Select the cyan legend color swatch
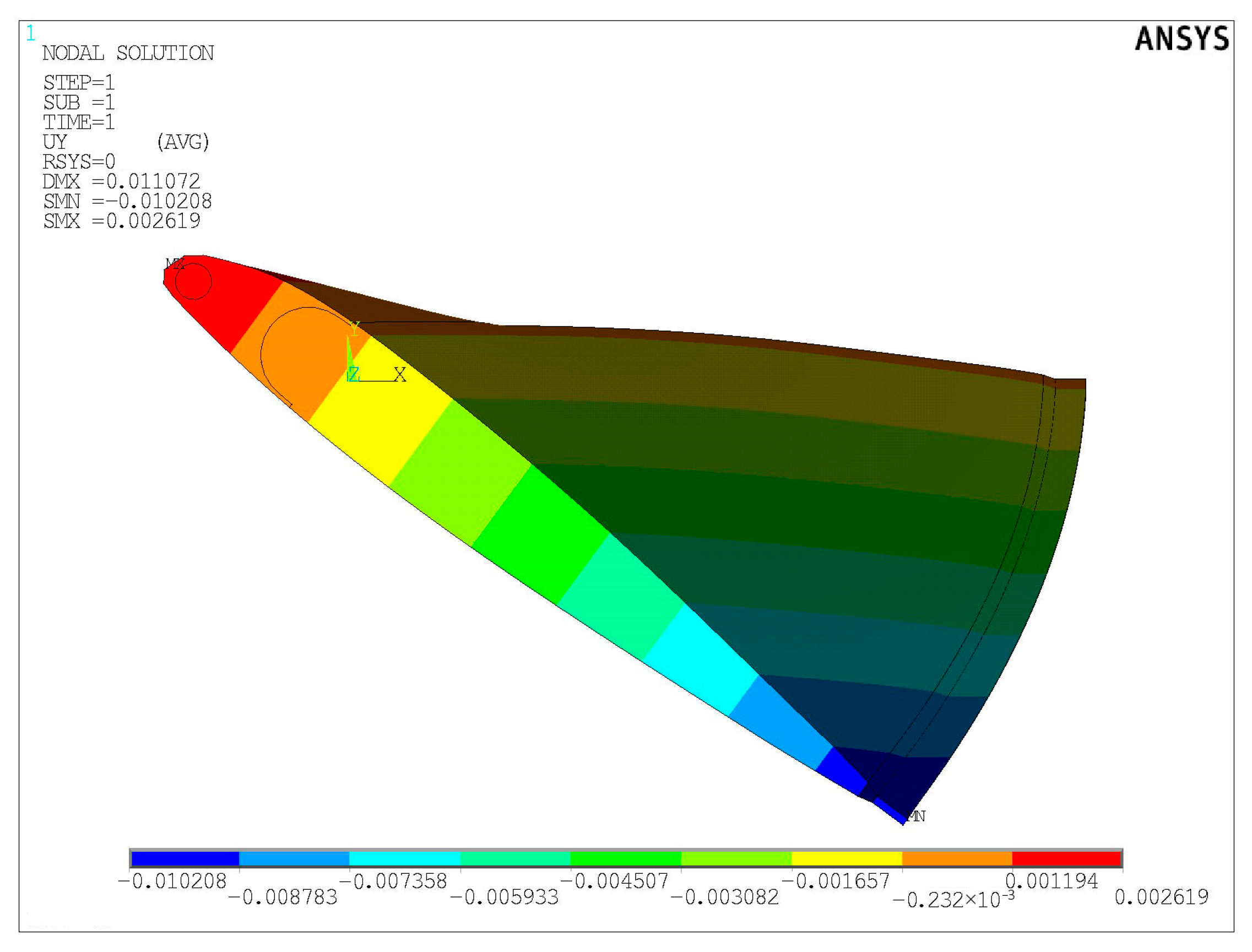Screen dimensions: 1252x952 (404, 858)
